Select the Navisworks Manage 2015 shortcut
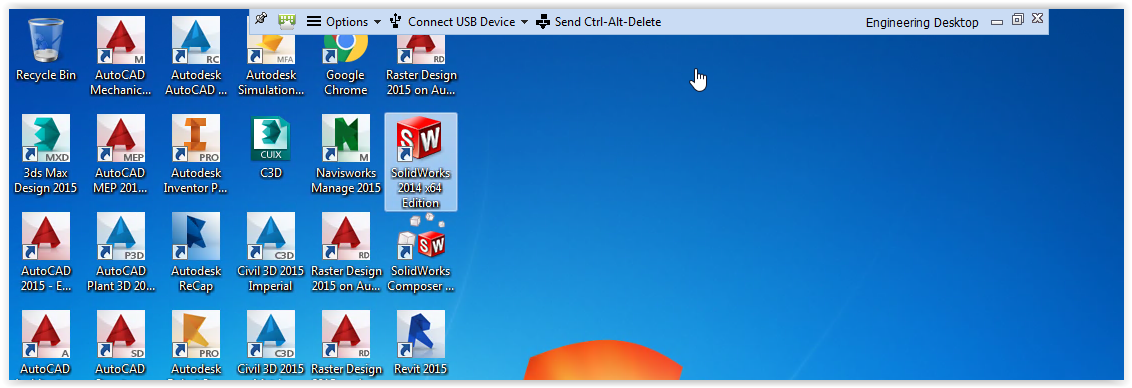Viewport: 1132px width, 388px height. coord(346,155)
